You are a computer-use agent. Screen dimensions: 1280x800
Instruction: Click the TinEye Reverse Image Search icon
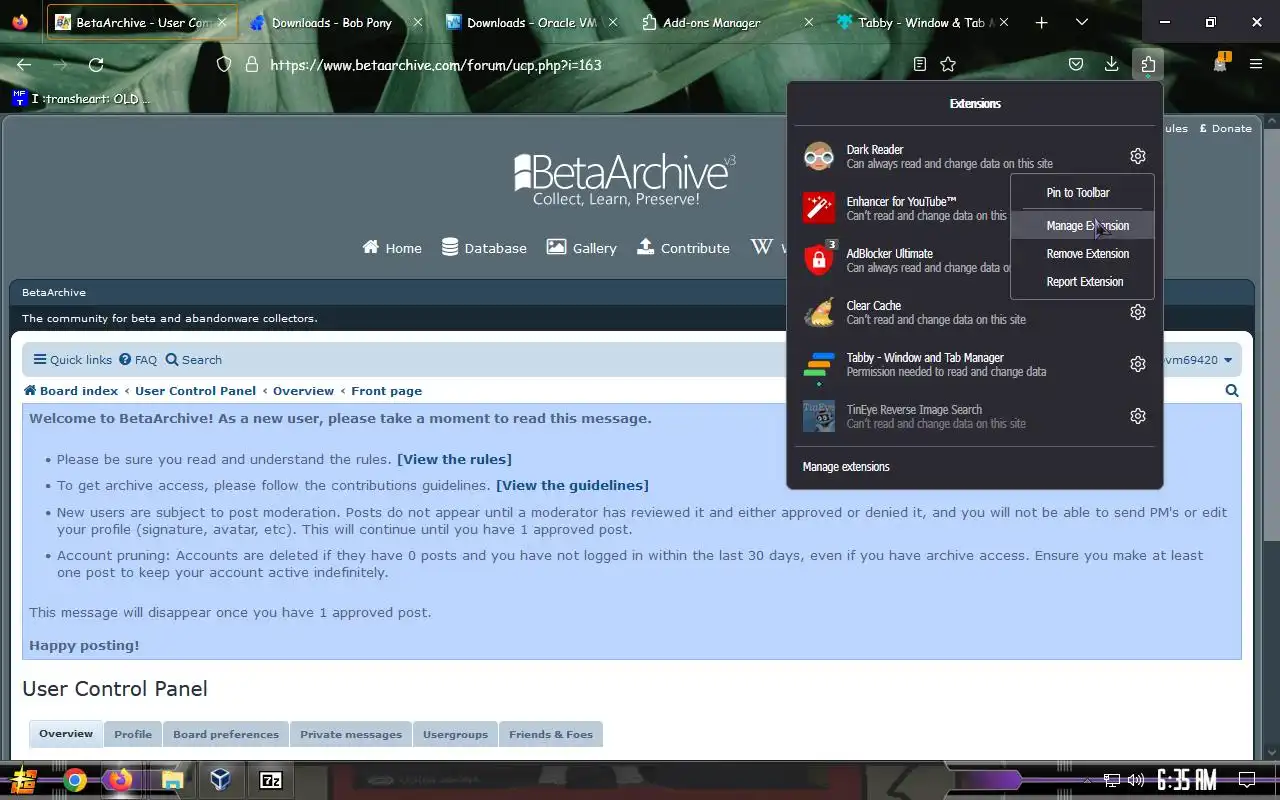(819, 416)
